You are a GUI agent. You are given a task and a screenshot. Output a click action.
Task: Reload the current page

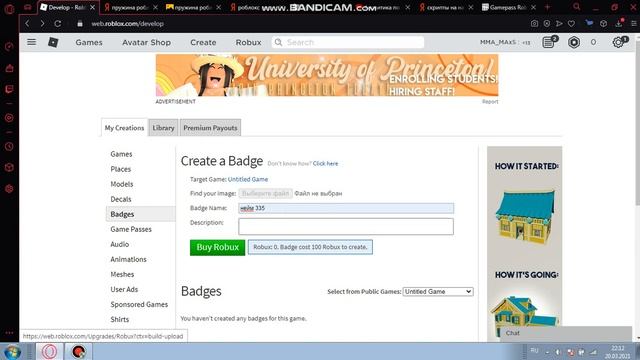tap(58, 24)
